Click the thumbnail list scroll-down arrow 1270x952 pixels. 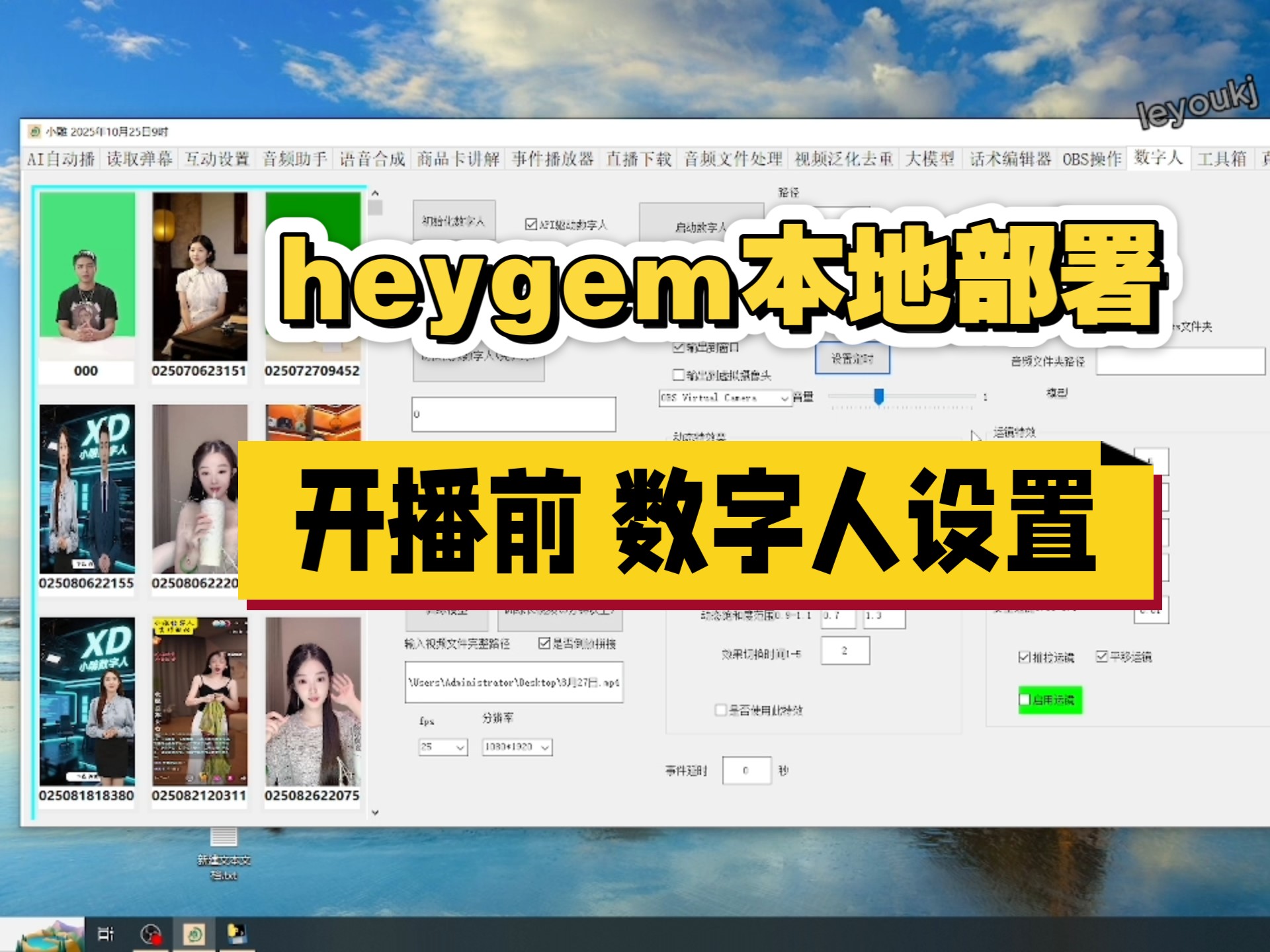(375, 813)
